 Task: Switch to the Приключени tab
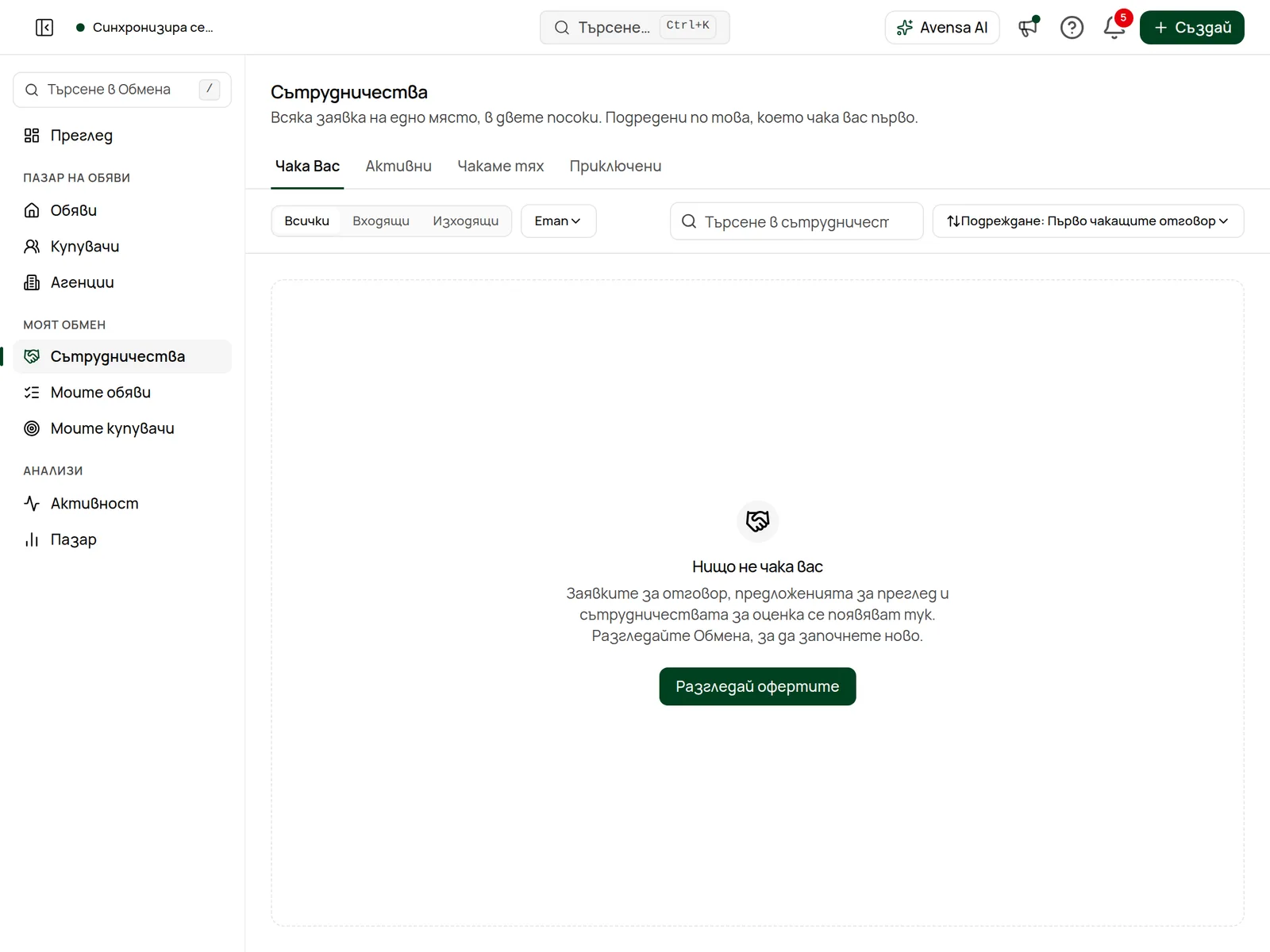pyautogui.click(x=615, y=167)
